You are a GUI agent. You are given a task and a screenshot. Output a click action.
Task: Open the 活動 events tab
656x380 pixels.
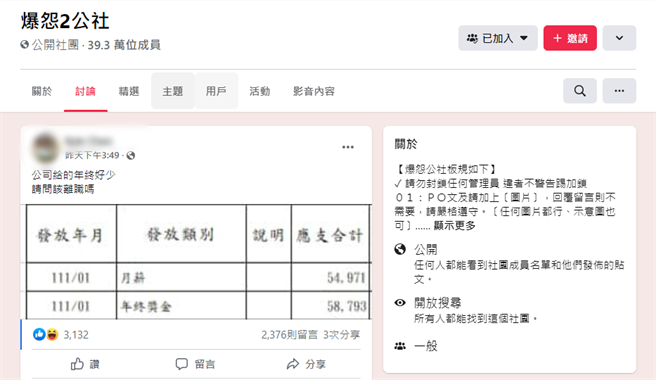260,91
